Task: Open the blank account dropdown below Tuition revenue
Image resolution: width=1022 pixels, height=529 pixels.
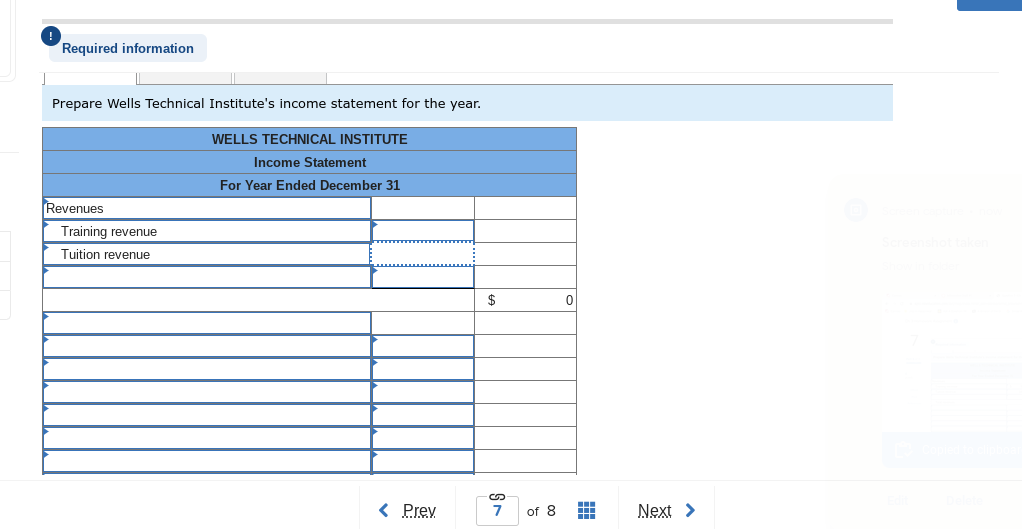Action: pyautogui.click(x=207, y=277)
